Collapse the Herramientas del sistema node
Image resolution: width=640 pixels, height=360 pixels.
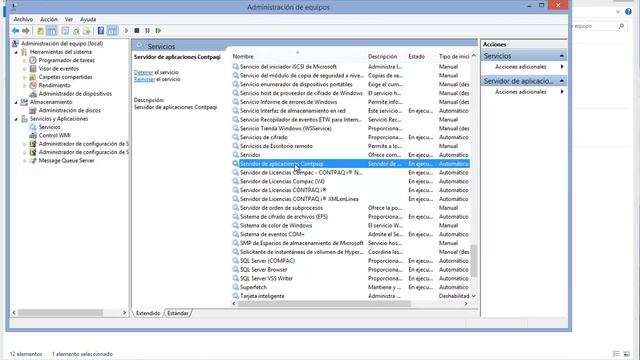pos(16,52)
